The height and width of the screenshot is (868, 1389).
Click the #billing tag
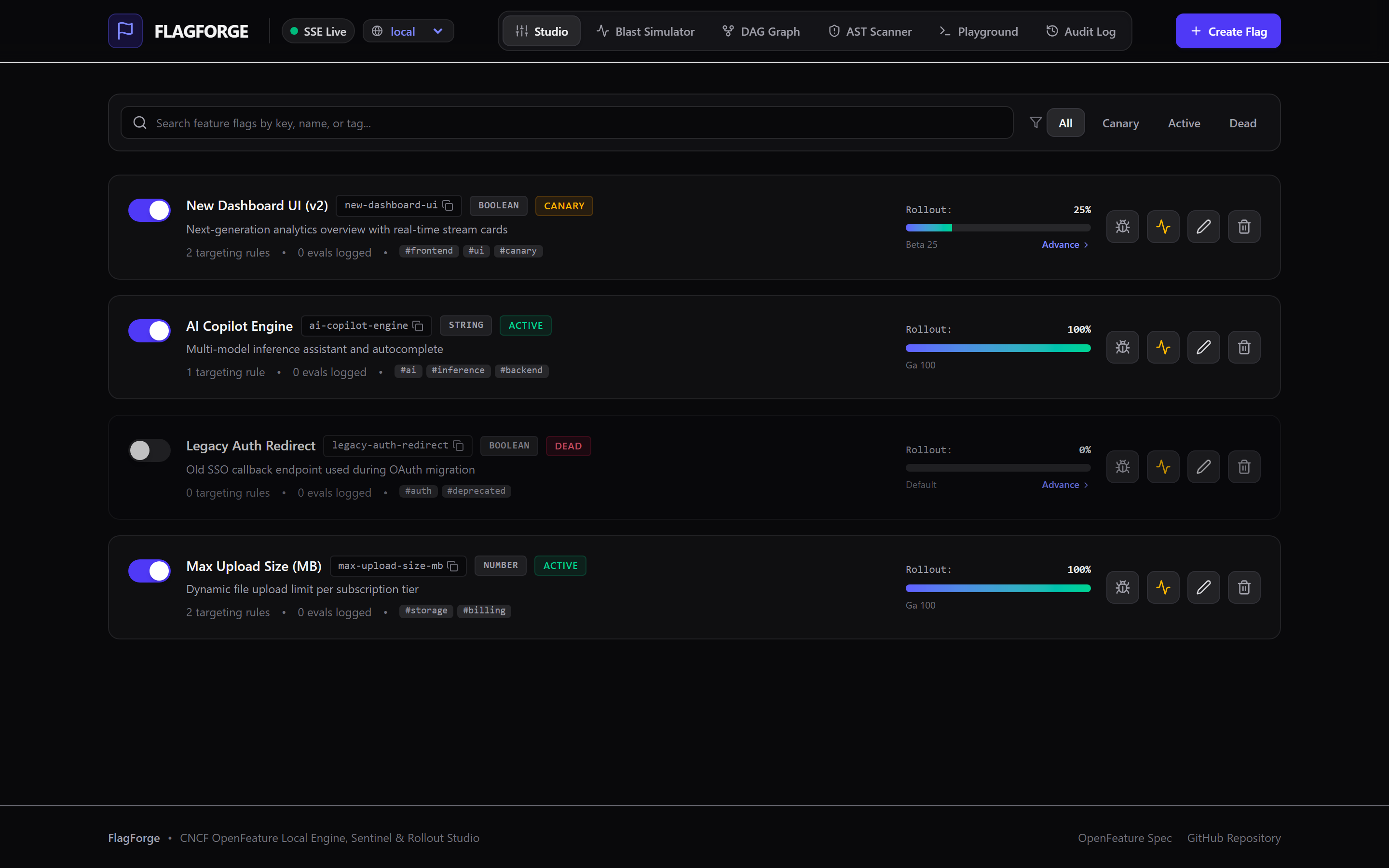[x=484, y=611]
